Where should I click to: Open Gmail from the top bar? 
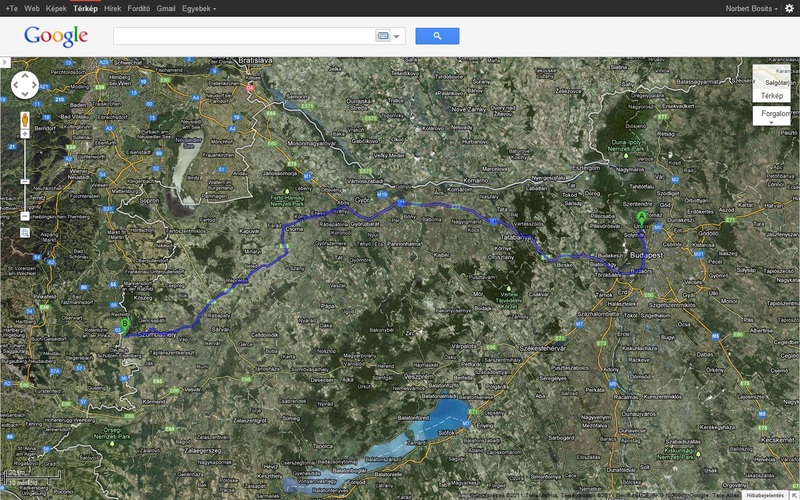point(165,8)
